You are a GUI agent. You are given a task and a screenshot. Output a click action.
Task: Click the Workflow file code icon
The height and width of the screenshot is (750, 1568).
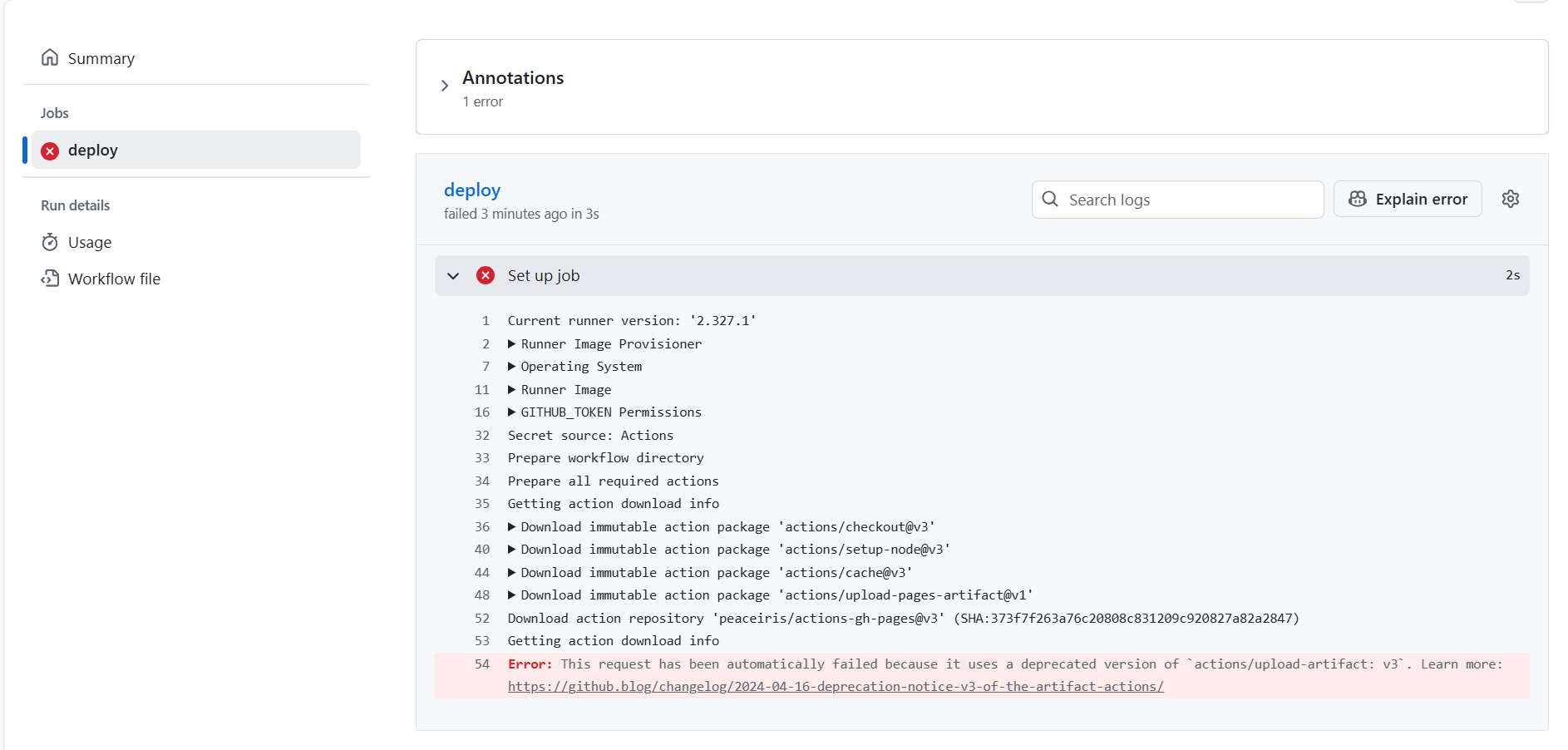(50, 279)
